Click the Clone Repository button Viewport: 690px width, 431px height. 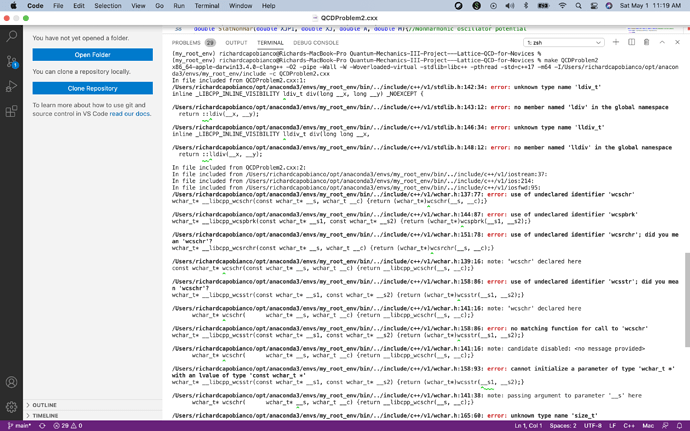(x=92, y=88)
